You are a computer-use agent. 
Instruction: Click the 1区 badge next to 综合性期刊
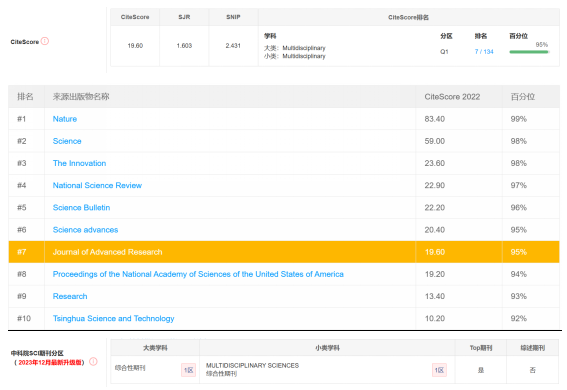tap(188, 370)
